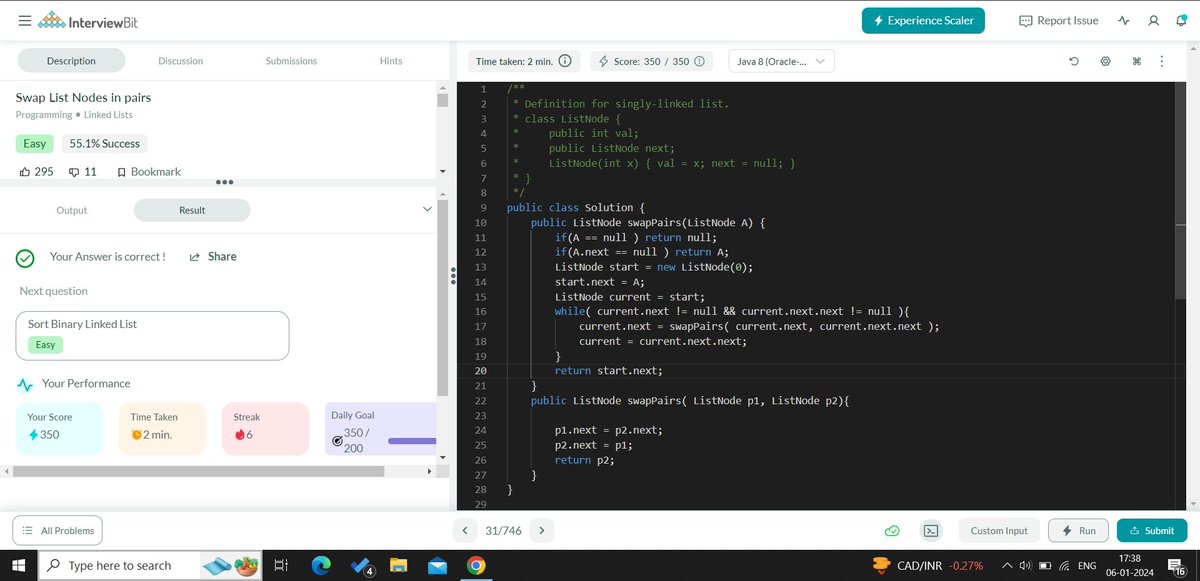Switch to Google Chrome on taskbar
Screen dimensions: 1200x581
476,565
